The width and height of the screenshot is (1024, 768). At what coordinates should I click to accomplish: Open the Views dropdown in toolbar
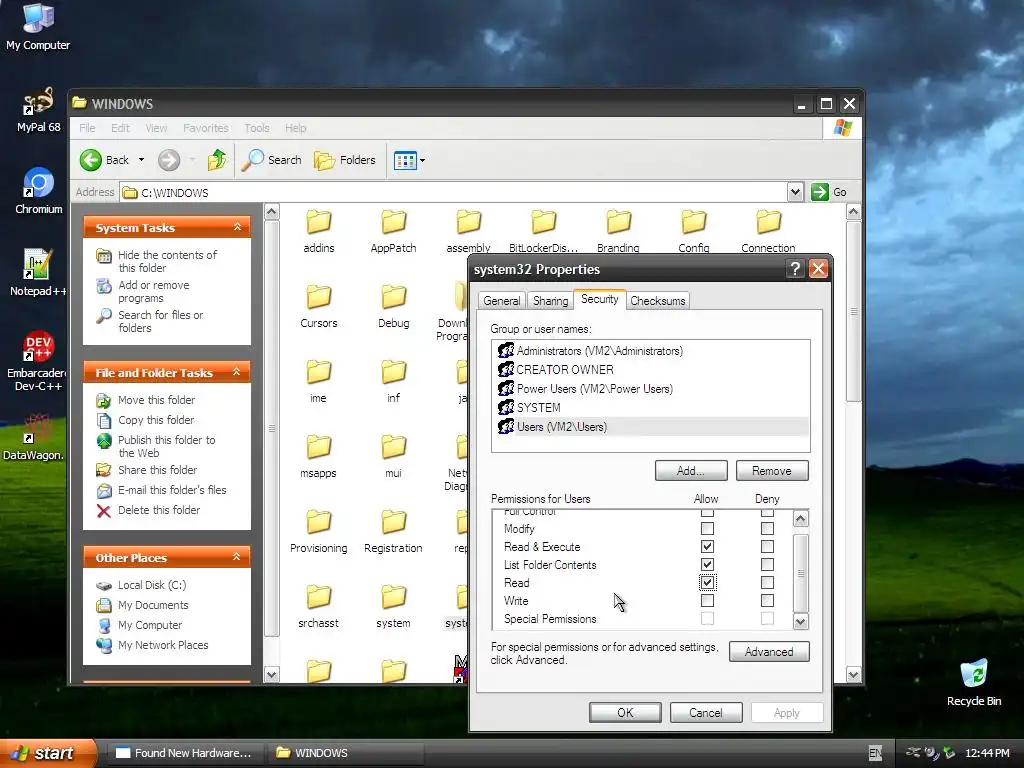(x=423, y=160)
